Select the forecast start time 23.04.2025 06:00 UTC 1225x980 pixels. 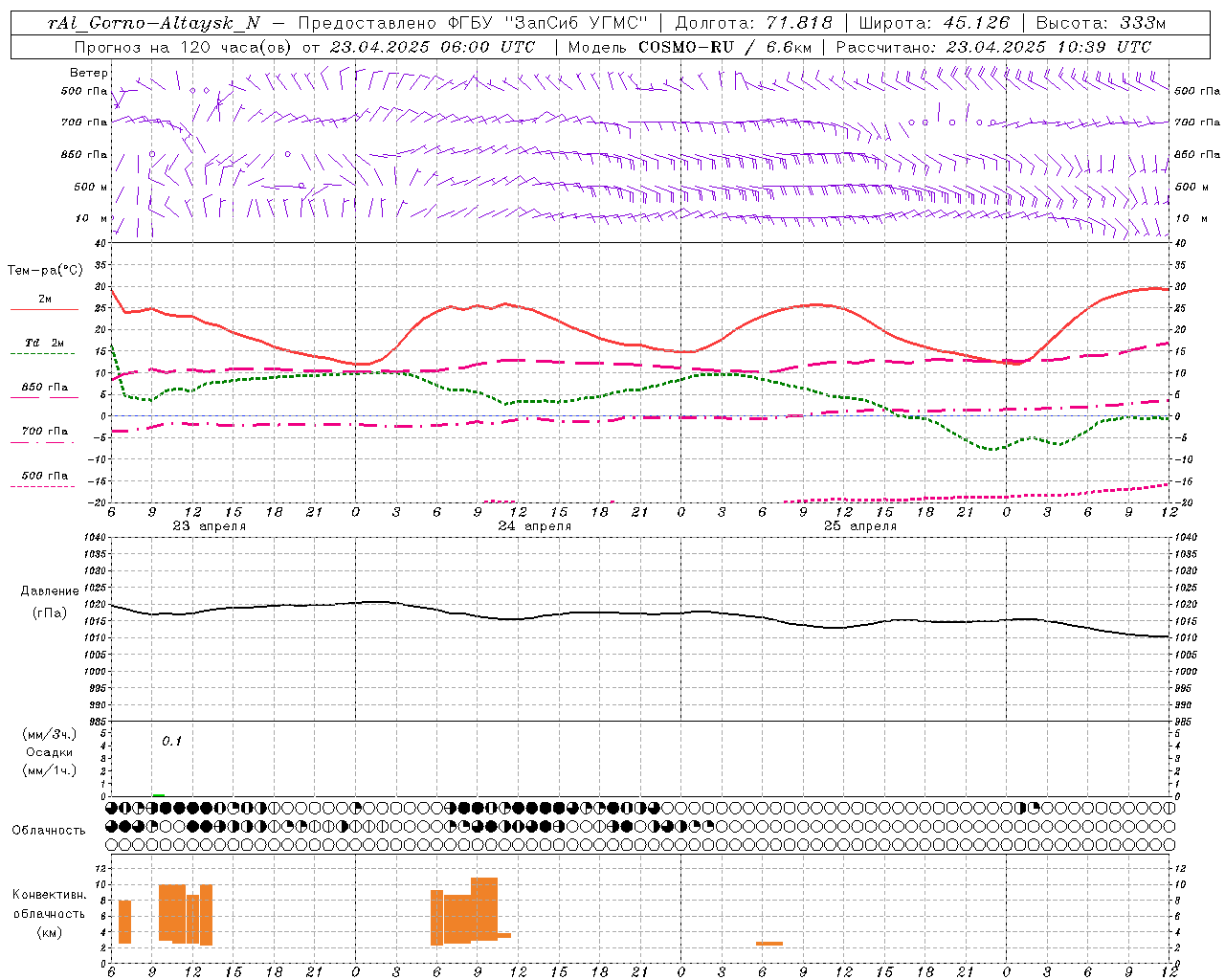tap(432, 47)
